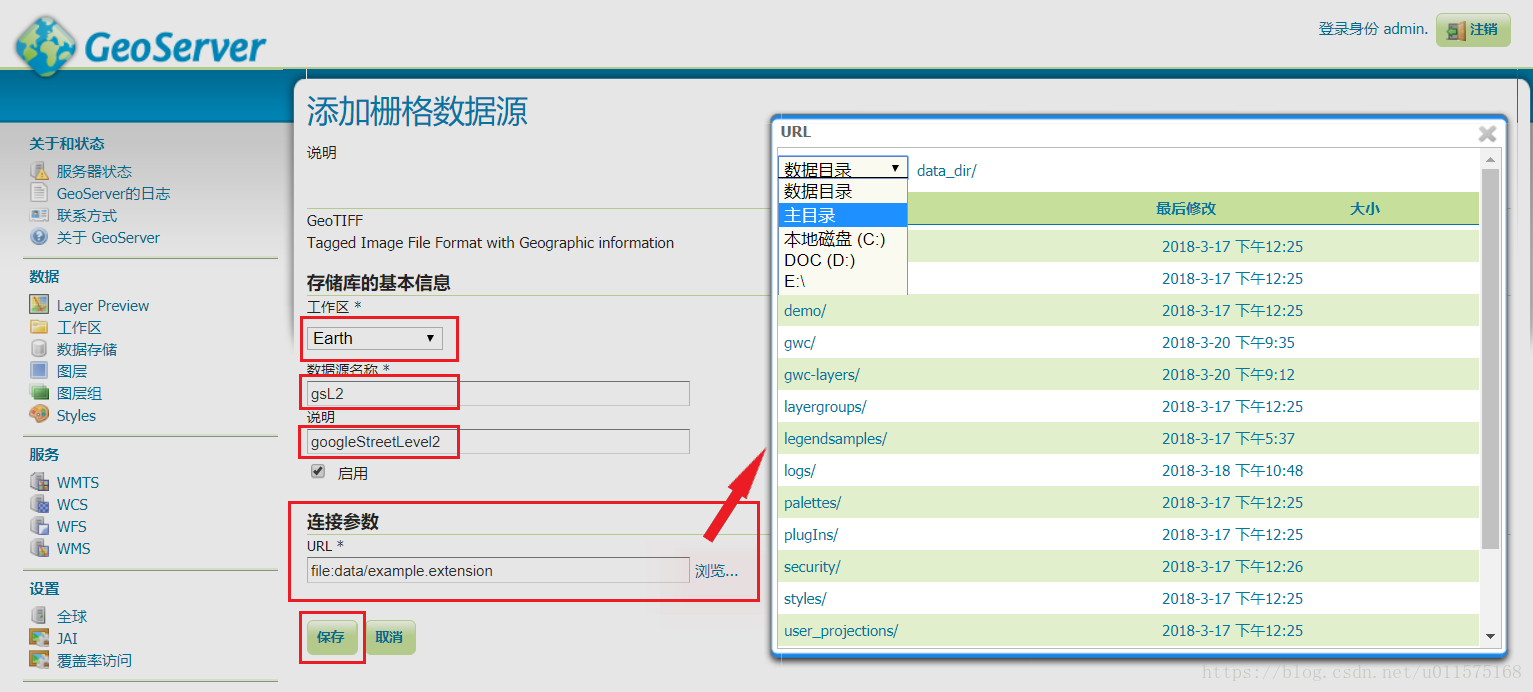Choose 数据目录 from the dropdown list

click(x=842, y=191)
